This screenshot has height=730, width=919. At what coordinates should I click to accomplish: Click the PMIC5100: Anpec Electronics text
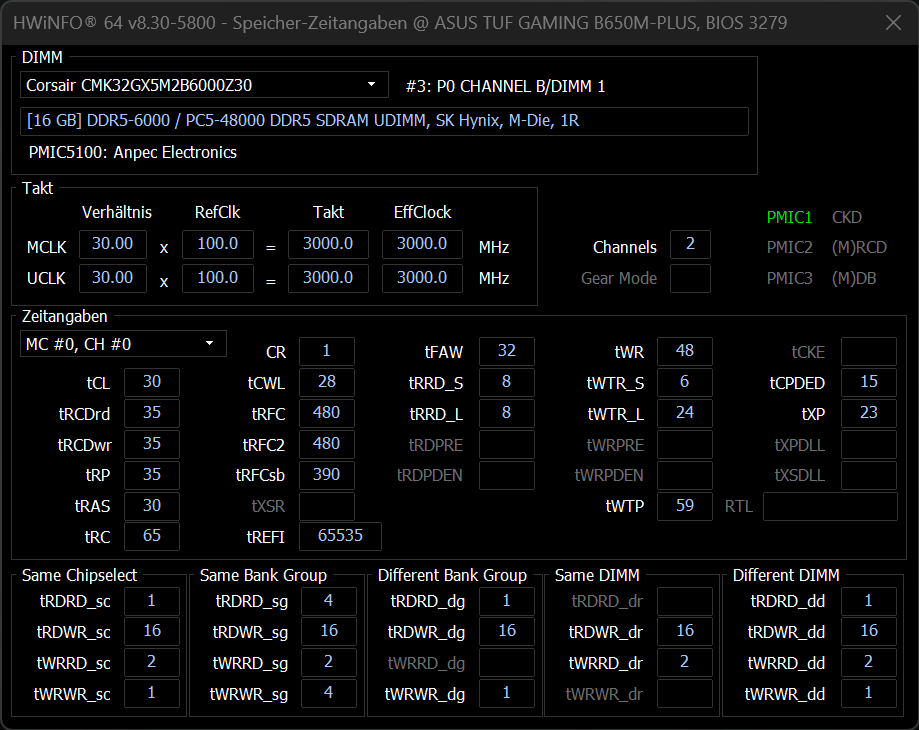click(x=132, y=152)
